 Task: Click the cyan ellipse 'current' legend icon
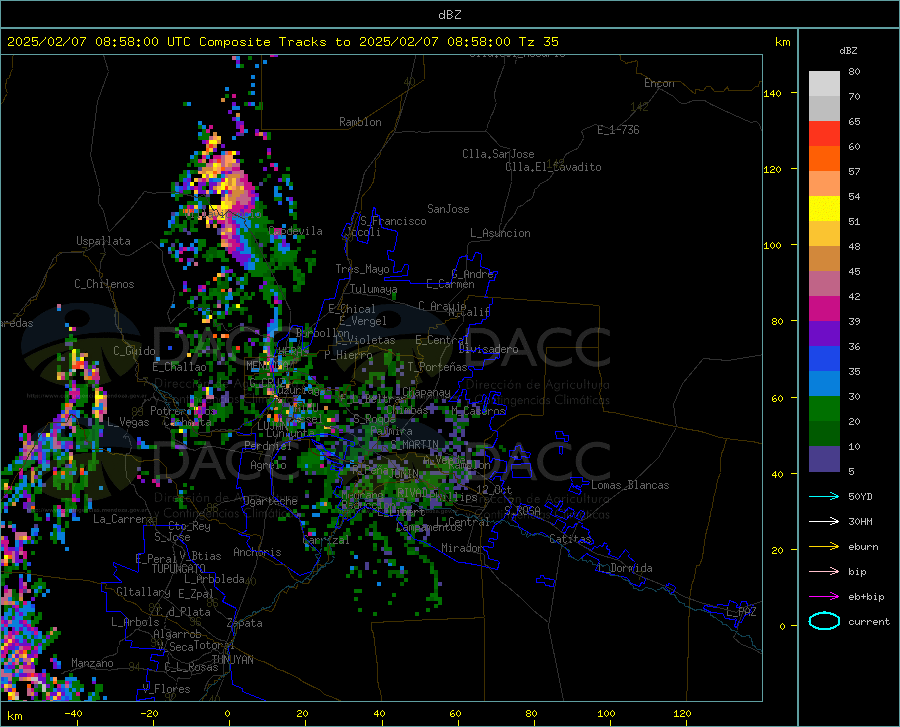[824, 621]
